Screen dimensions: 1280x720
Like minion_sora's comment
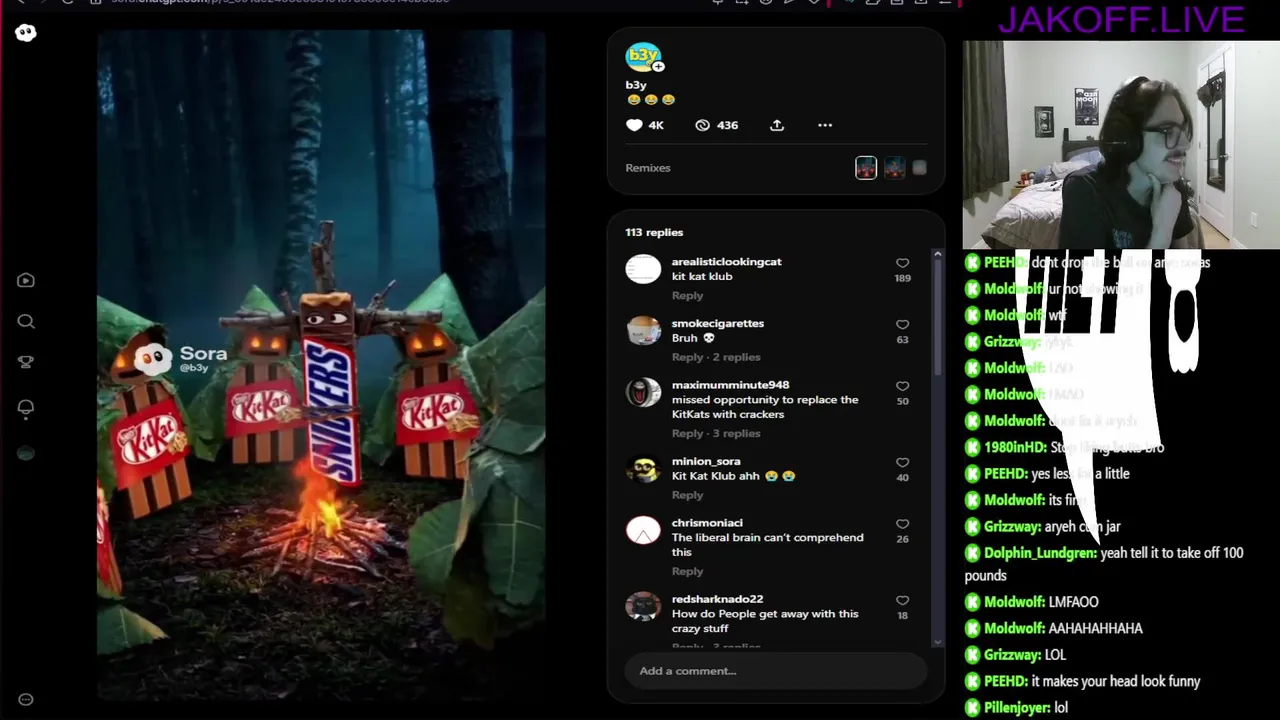(902, 463)
